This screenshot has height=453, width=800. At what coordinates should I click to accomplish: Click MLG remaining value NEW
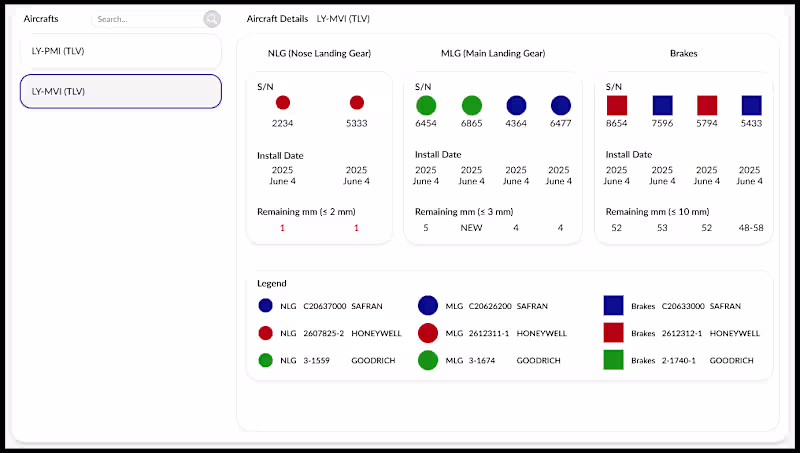(x=471, y=228)
